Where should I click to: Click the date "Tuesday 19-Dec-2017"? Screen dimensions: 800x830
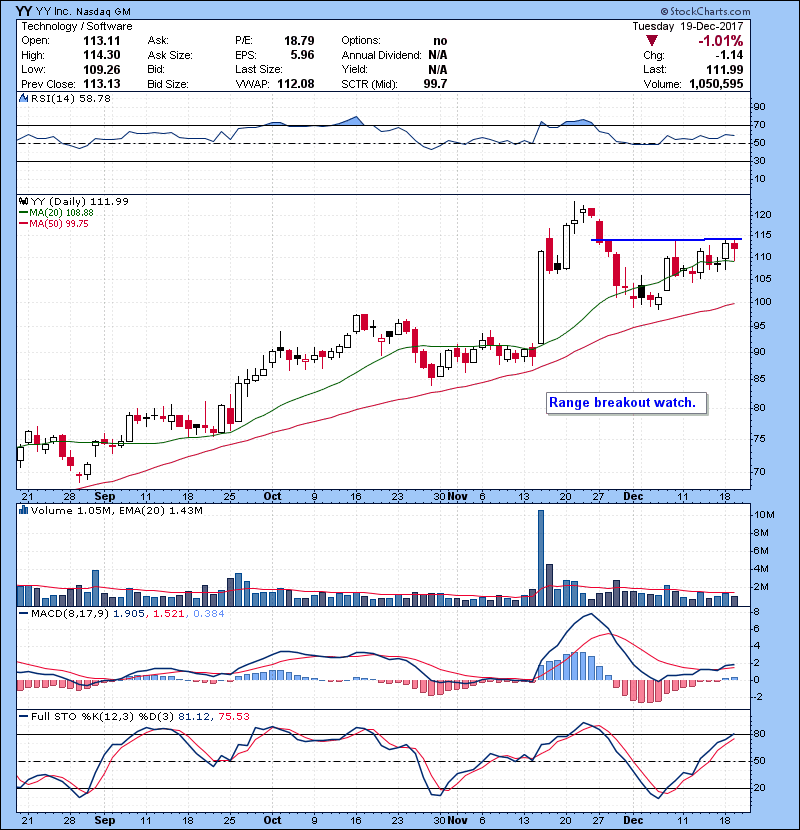click(x=688, y=26)
